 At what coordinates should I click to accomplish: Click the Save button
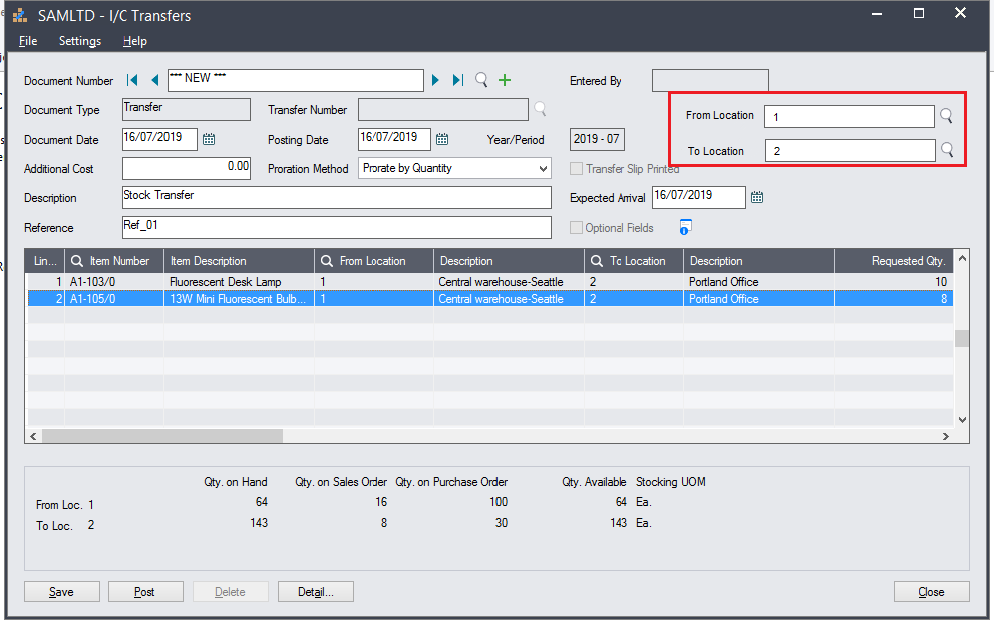[62, 592]
